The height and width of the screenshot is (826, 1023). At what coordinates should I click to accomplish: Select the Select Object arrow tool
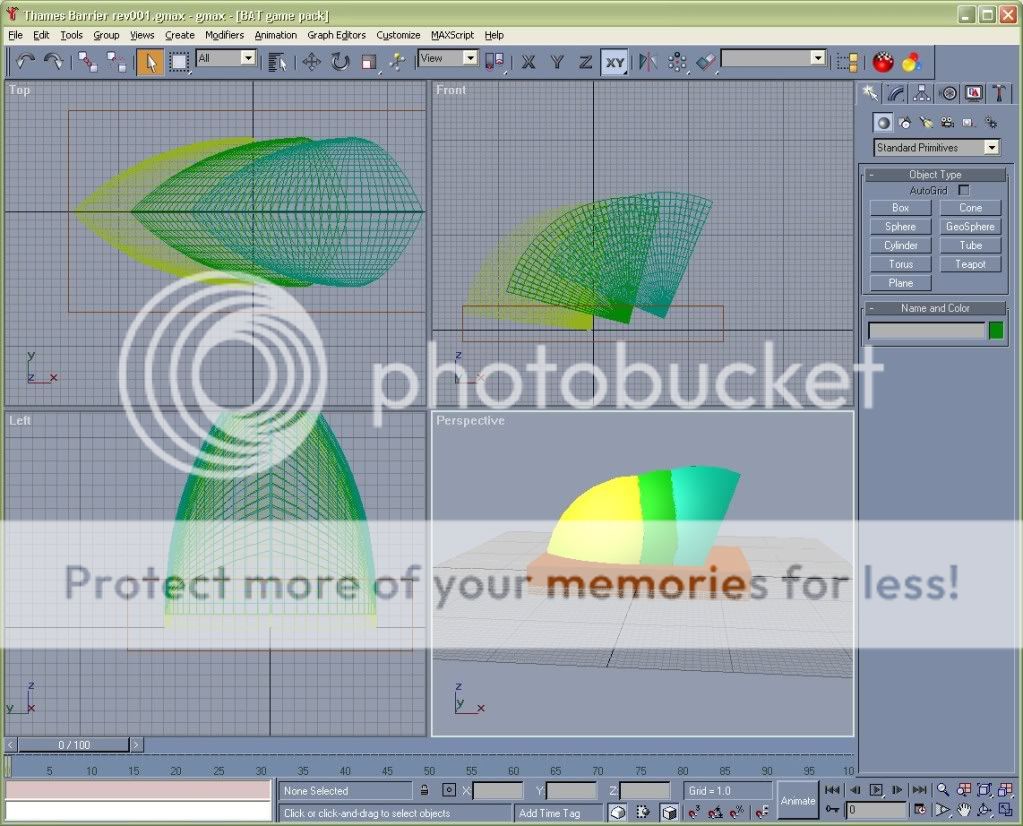(x=150, y=62)
